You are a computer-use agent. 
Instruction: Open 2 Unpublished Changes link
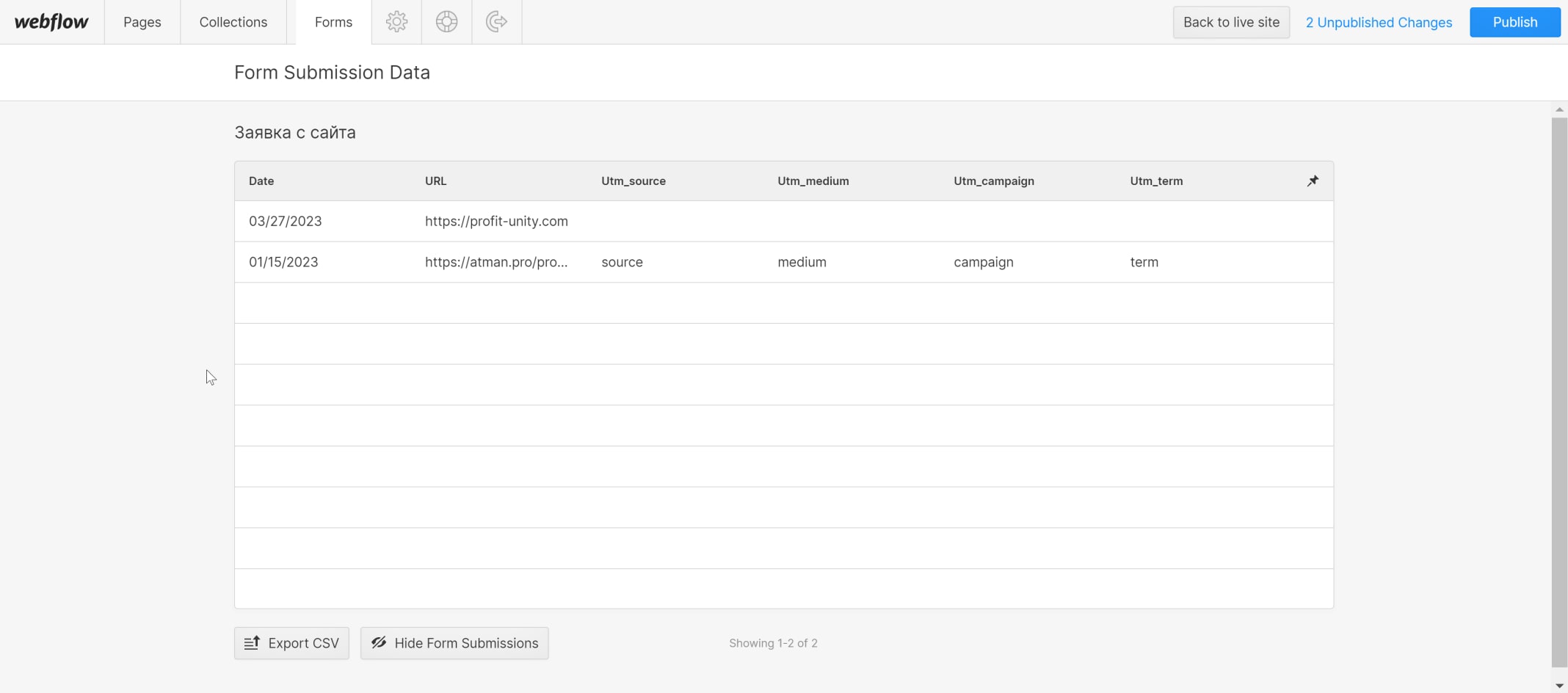[1379, 22]
